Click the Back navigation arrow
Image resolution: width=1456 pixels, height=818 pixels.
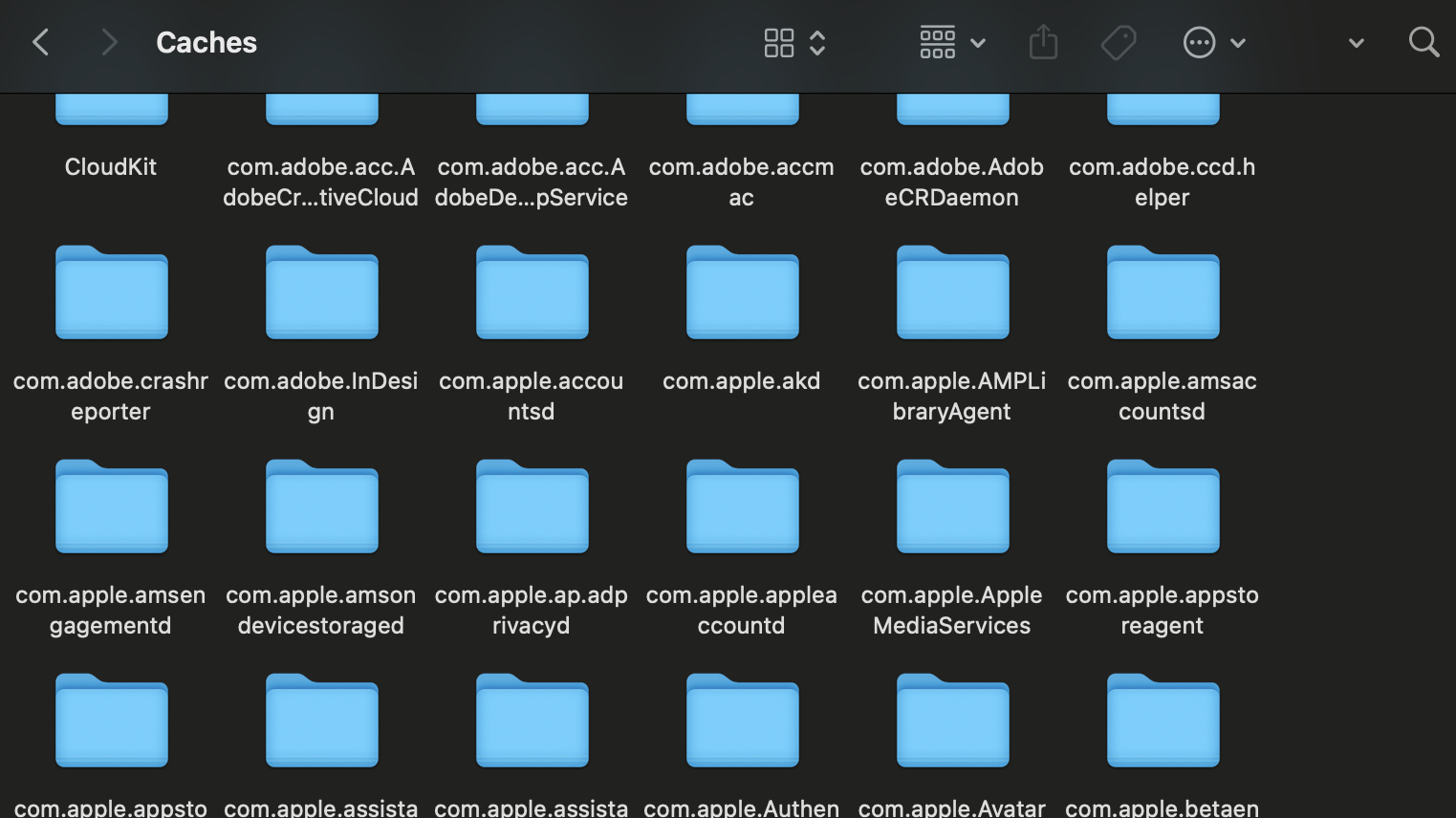click(x=40, y=42)
